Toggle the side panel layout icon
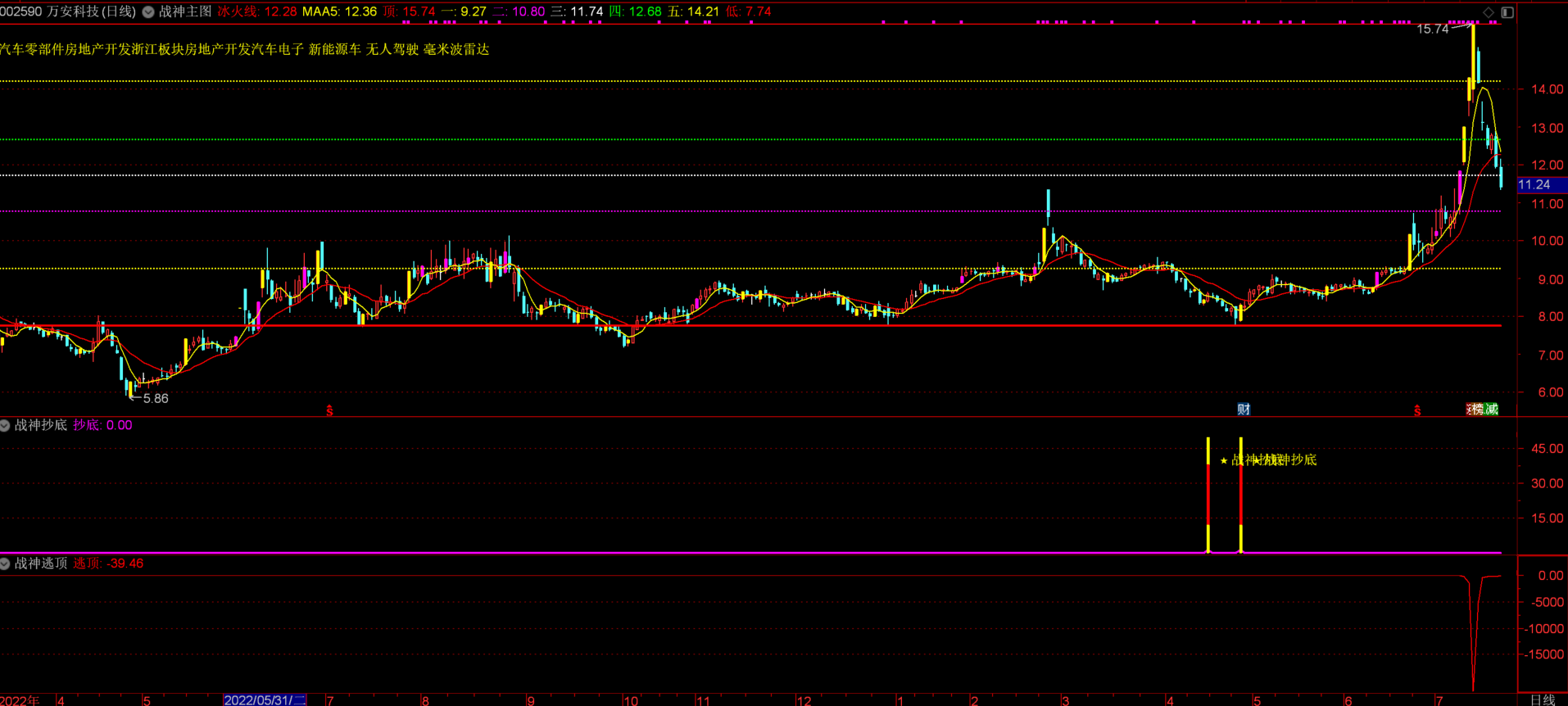The width and height of the screenshot is (1568, 706). coord(1507,12)
